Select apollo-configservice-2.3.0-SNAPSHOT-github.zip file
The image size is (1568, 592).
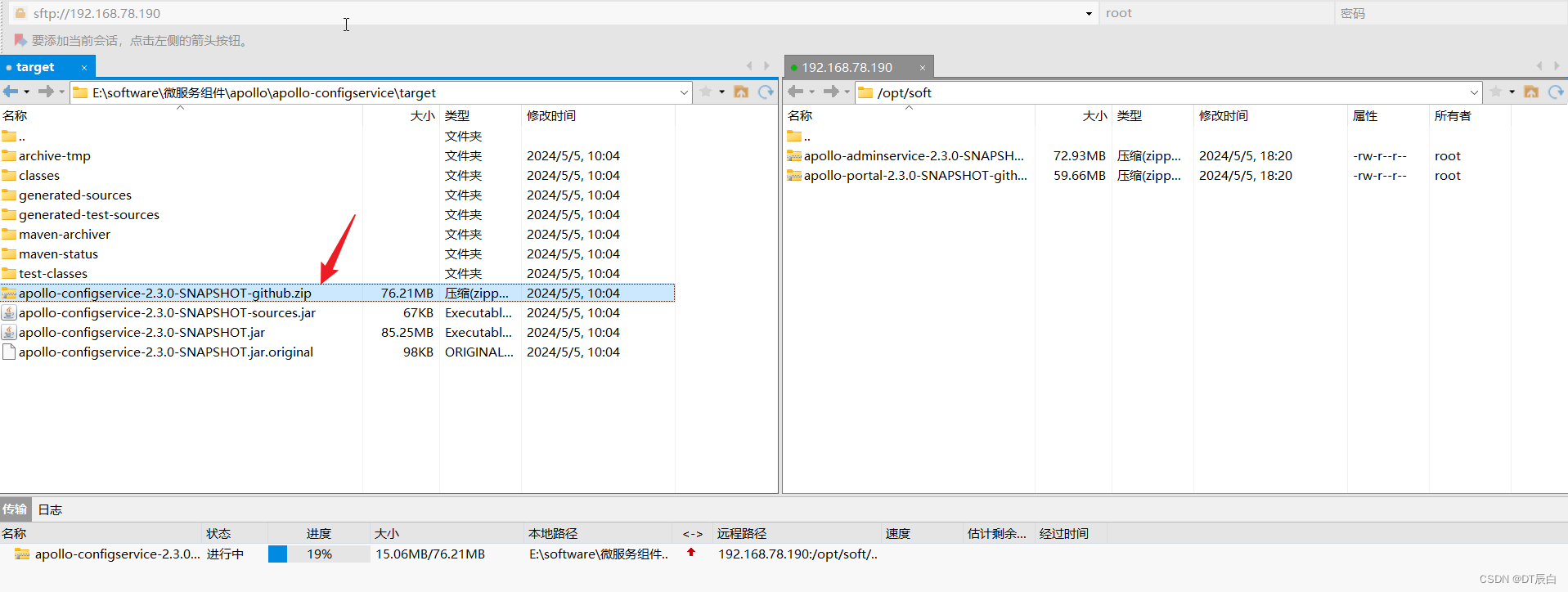click(x=337, y=293)
